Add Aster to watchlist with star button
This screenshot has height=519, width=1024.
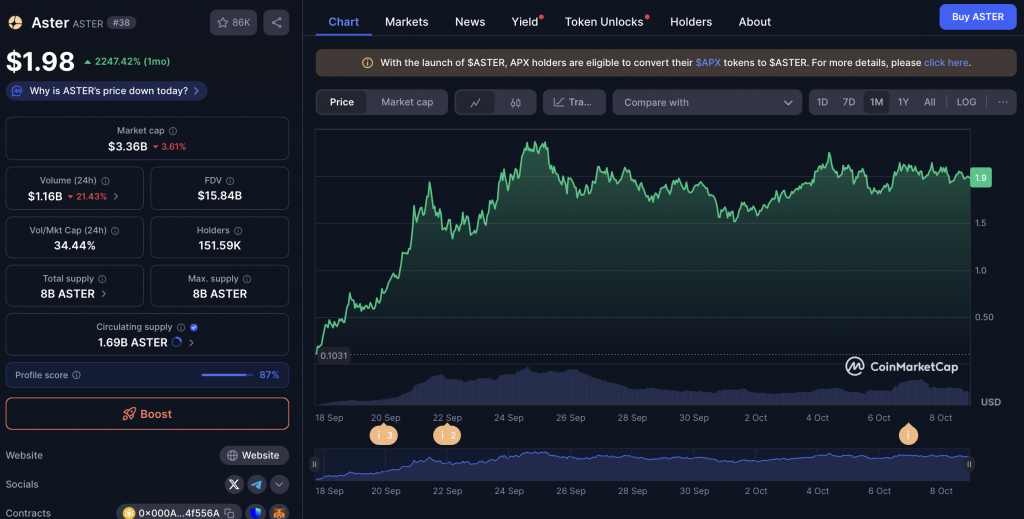(233, 22)
